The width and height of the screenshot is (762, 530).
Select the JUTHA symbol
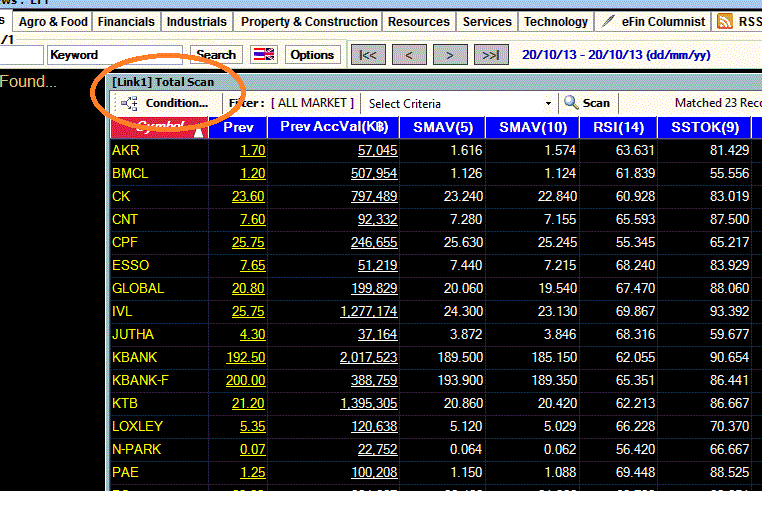tap(133, 334)
